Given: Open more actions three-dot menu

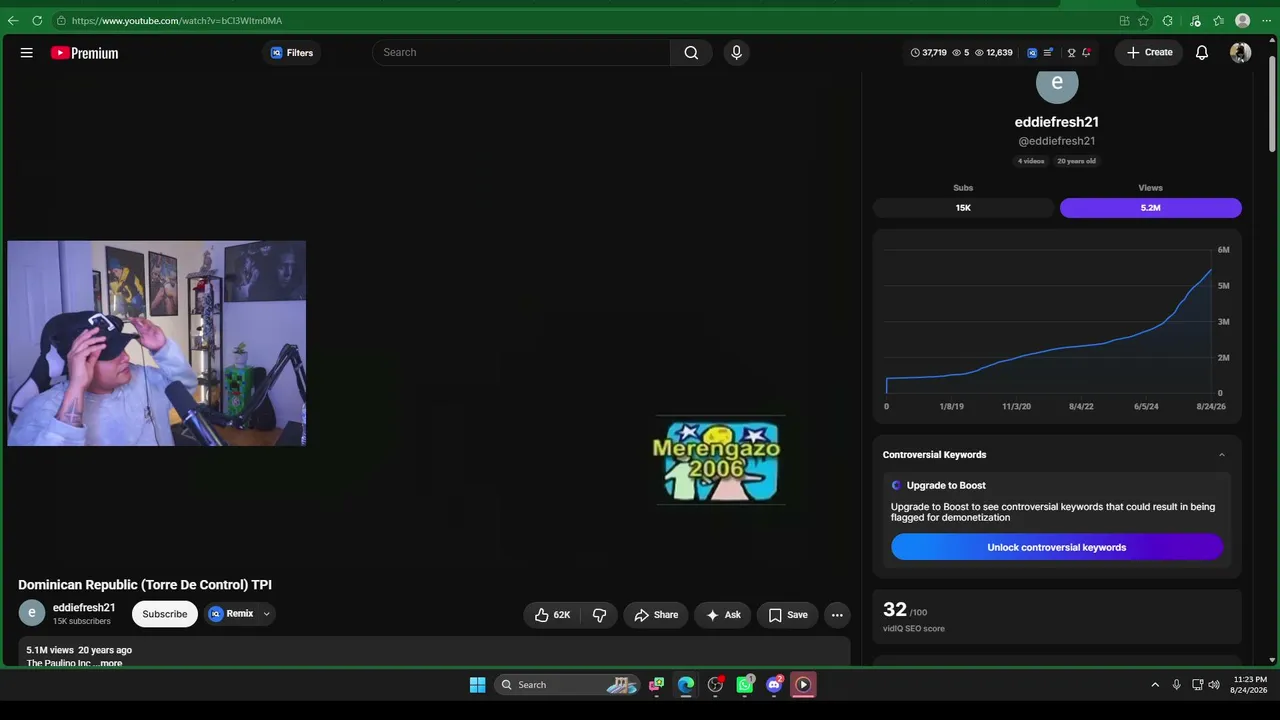Looking at the screenshot, I should [x=837, y=615].
